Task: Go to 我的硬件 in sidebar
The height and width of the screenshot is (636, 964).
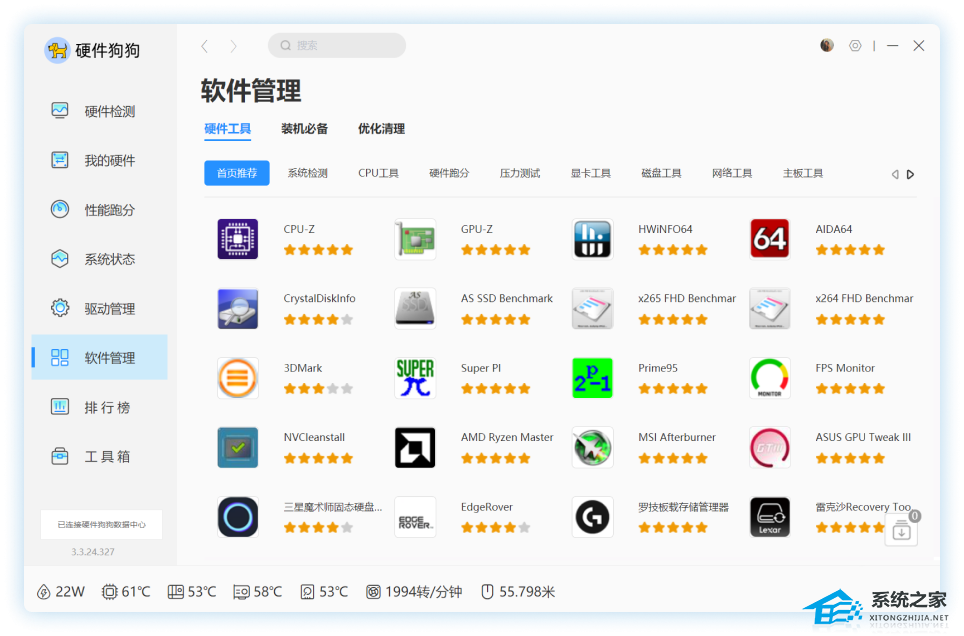Action: (100, 160)
